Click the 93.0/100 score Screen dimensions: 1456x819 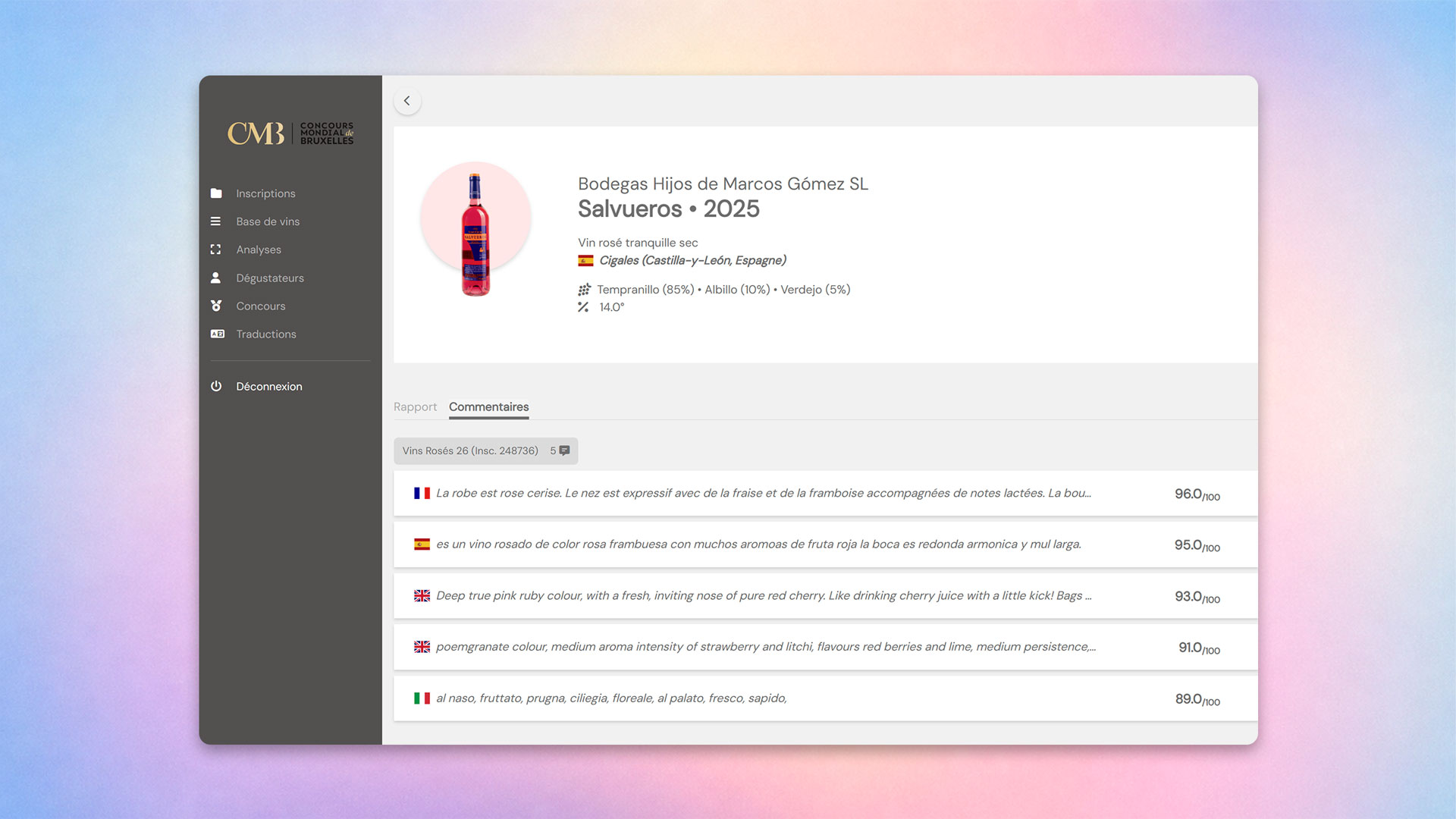click(x=1197, y=597)
